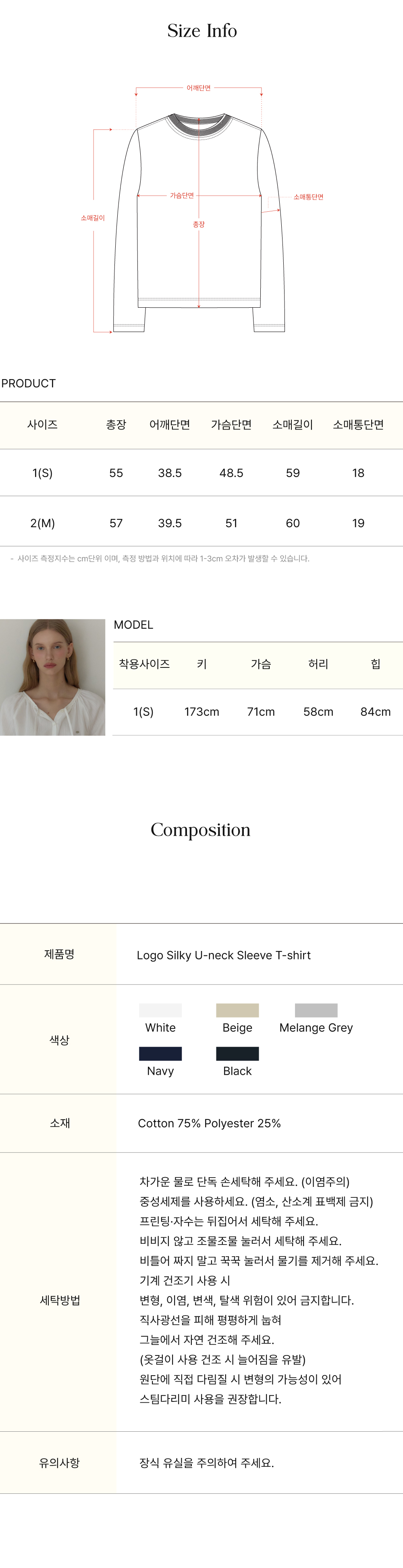The height and width of the screenshot is (1568, 403).
Task: Click the 1(S) size row label
Action: (x=43, y=473)
